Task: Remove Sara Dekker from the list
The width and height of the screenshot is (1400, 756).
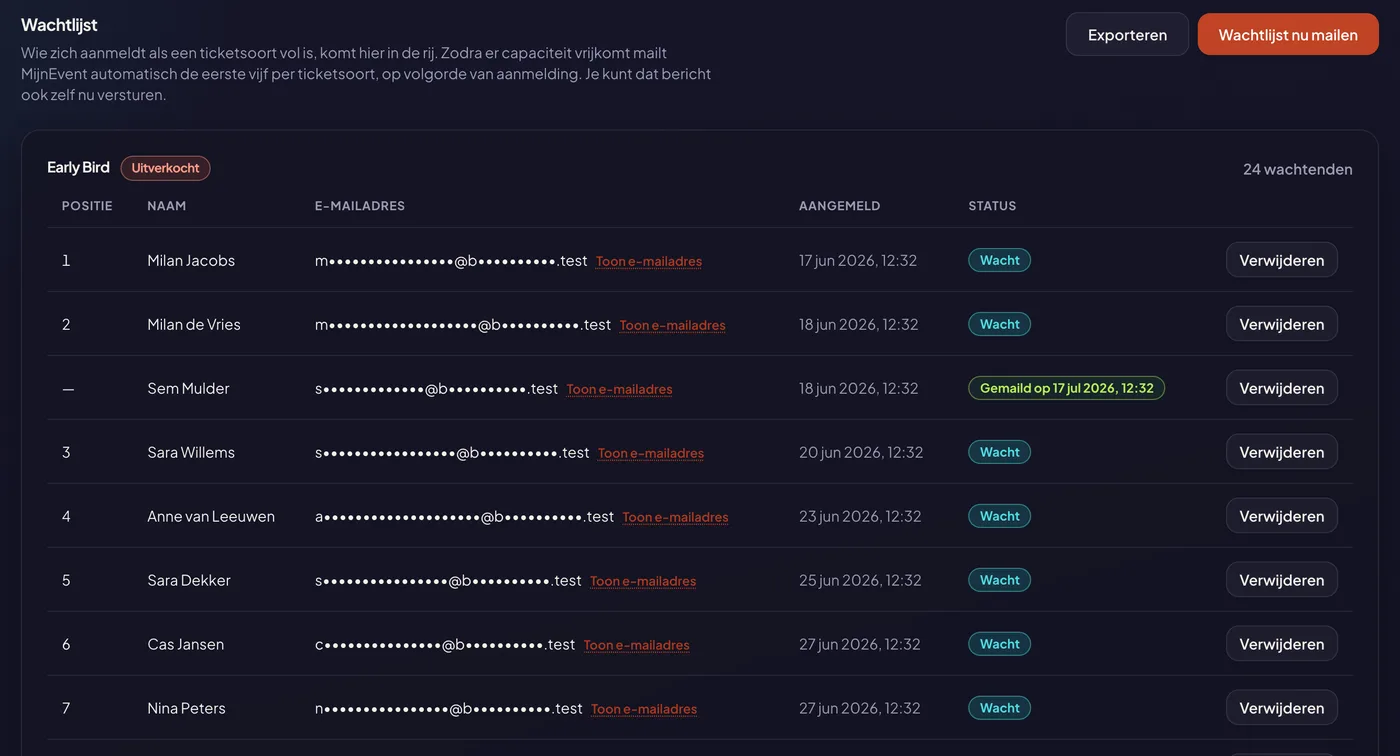Action: click(1281, 580)
